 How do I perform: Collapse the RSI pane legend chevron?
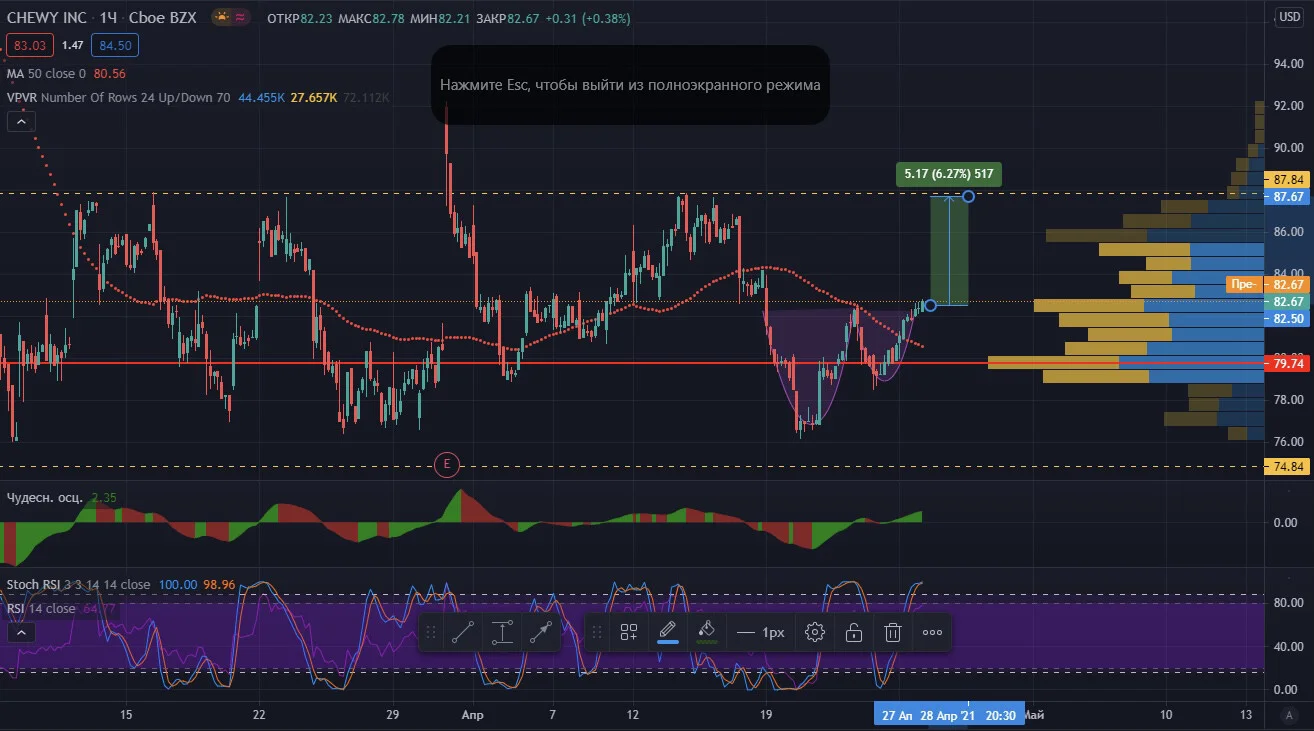(x=21, y=632)
